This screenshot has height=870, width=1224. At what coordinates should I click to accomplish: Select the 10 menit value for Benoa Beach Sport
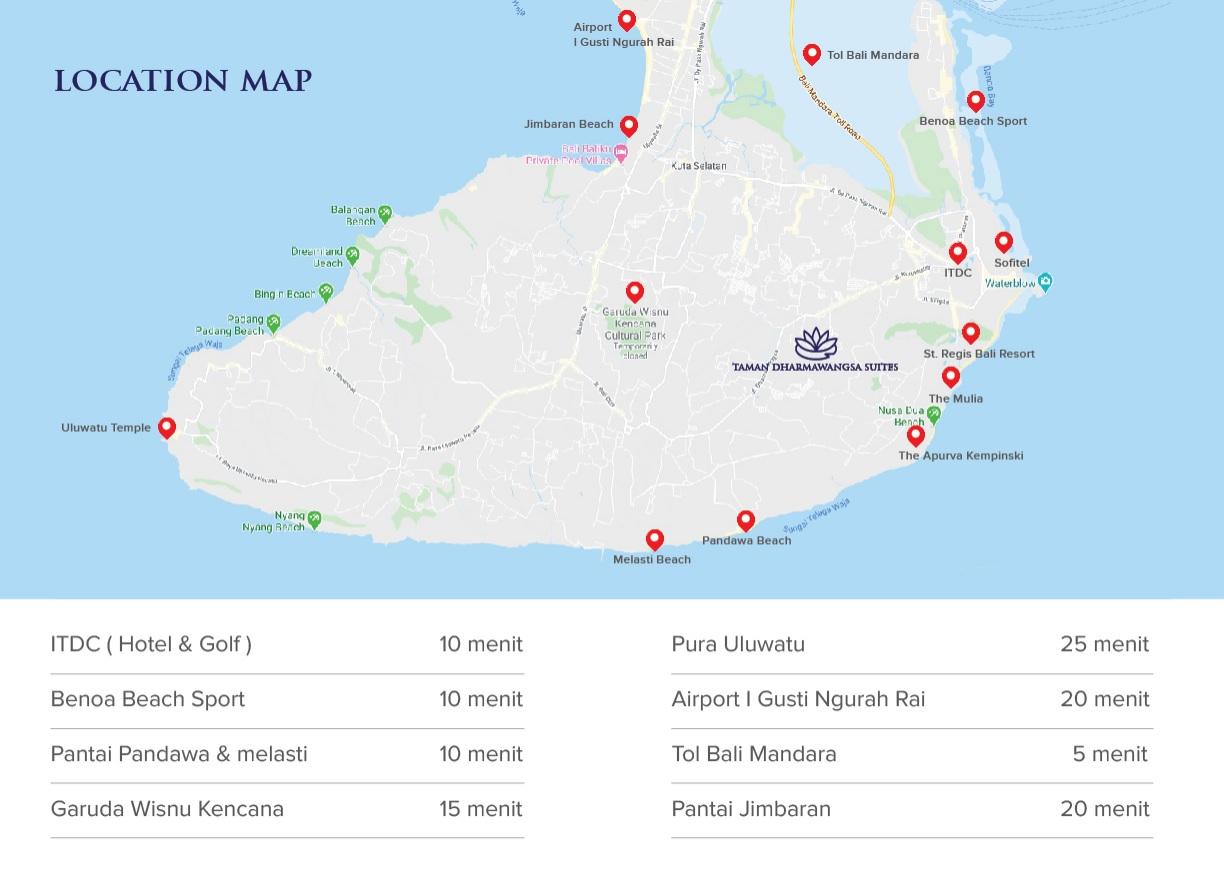pos(481,699)
